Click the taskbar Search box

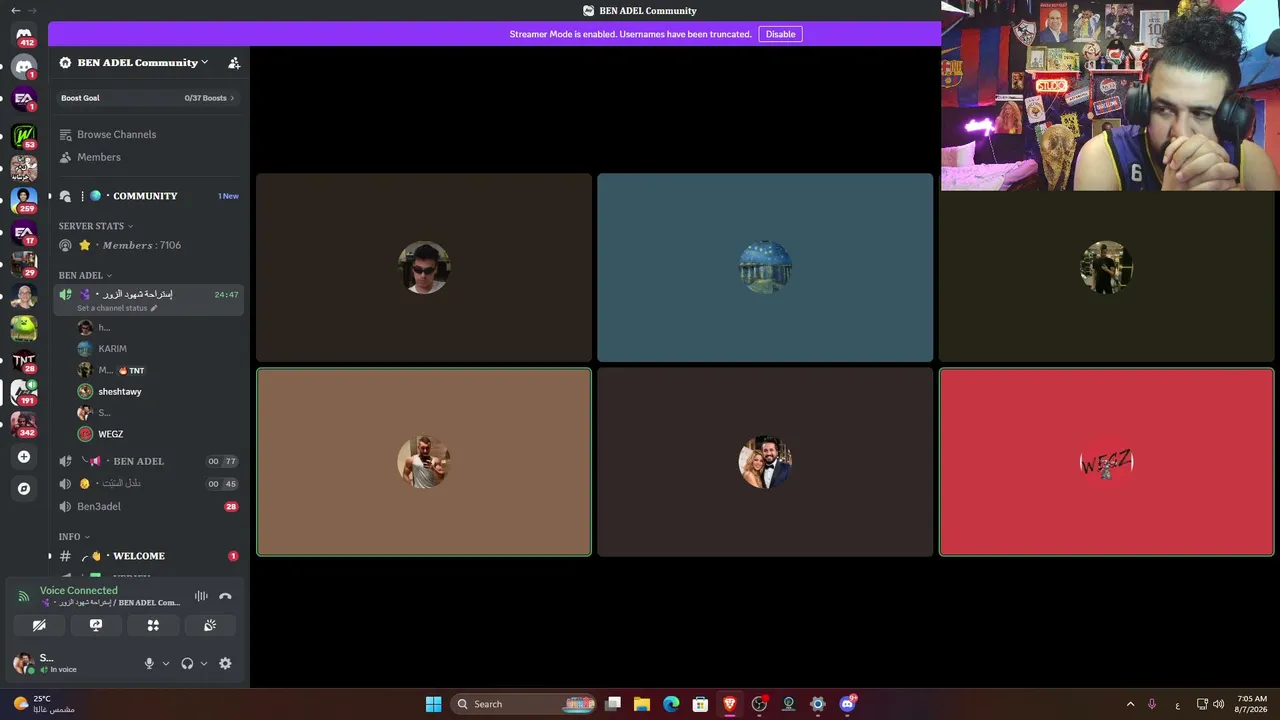(524, 704)
